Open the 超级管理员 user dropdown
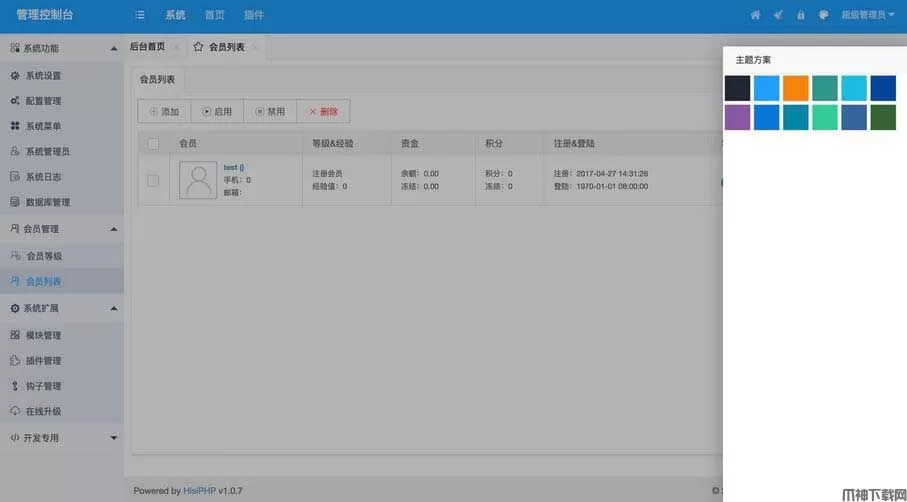 coord(868,15)
